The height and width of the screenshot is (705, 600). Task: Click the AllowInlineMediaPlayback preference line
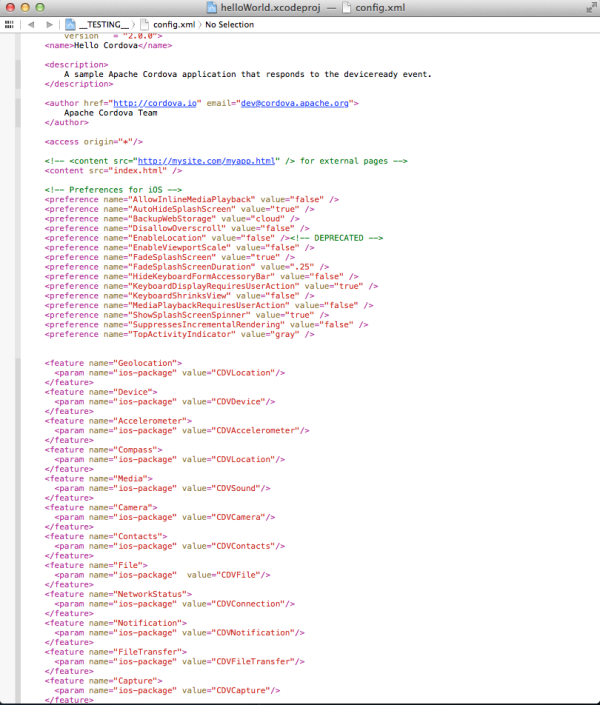click(192, 199)
